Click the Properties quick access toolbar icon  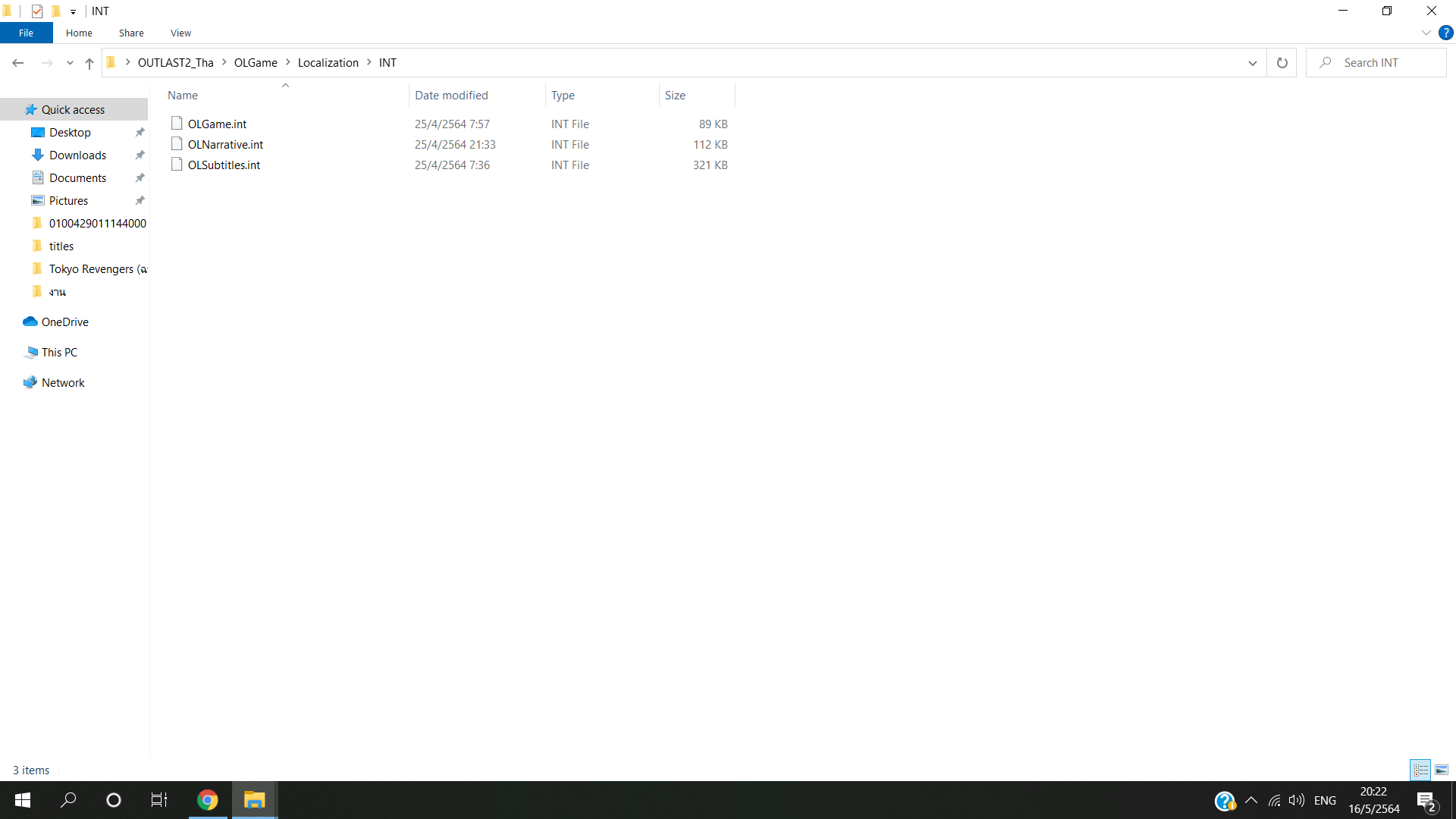[x=37, y=11]
